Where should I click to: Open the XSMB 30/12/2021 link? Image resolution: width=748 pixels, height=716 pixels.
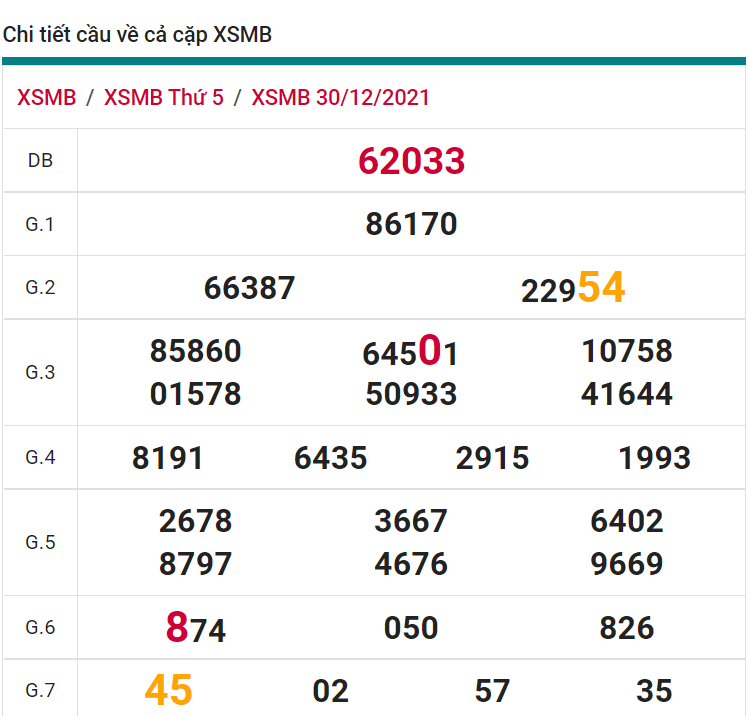[341, 98]
